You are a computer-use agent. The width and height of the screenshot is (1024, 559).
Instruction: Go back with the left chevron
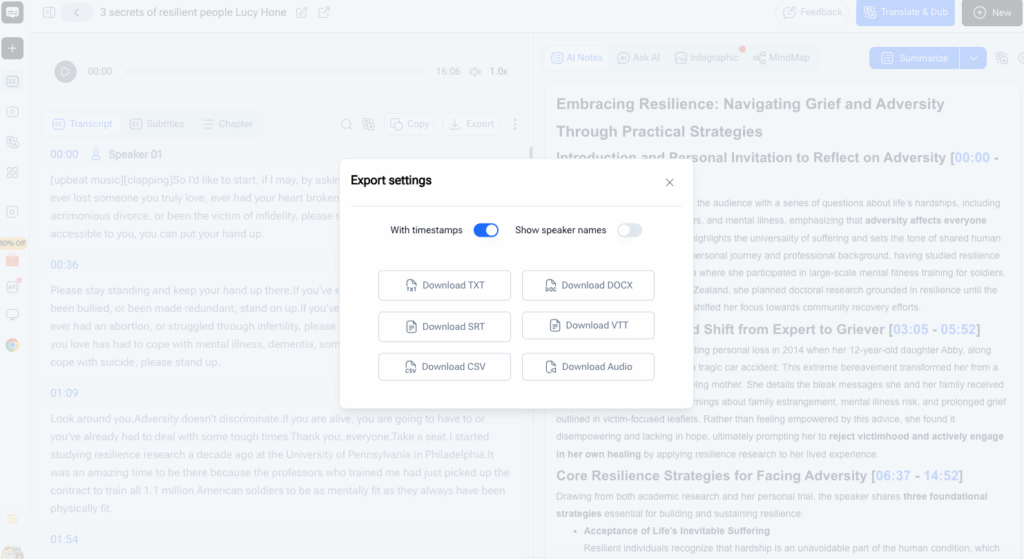click(x=76, y=12)
